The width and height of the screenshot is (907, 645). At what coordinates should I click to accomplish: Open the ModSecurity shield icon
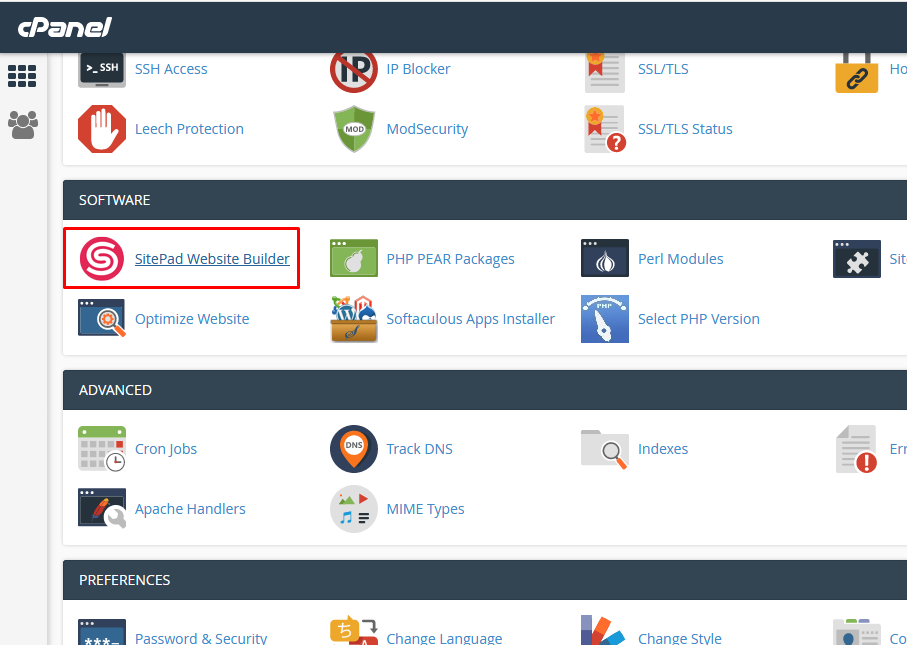354,129
